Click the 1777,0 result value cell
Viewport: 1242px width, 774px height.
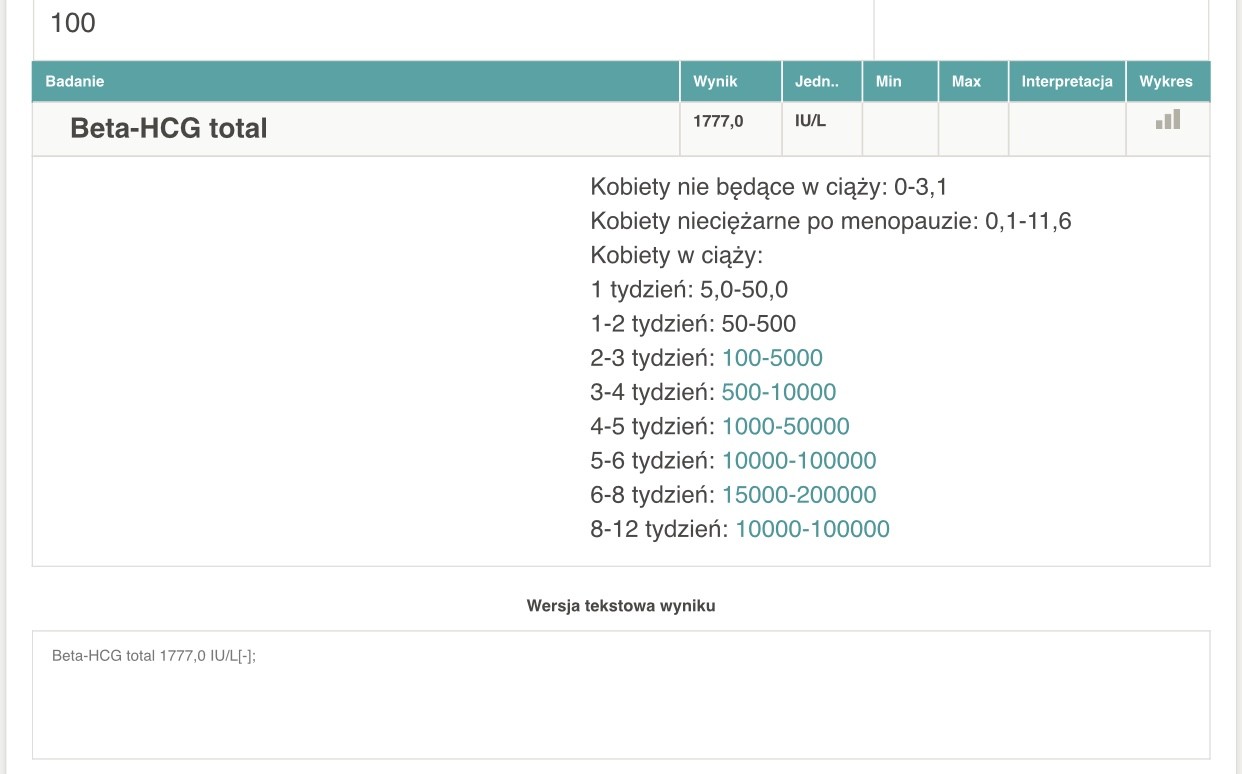(718, 121)
